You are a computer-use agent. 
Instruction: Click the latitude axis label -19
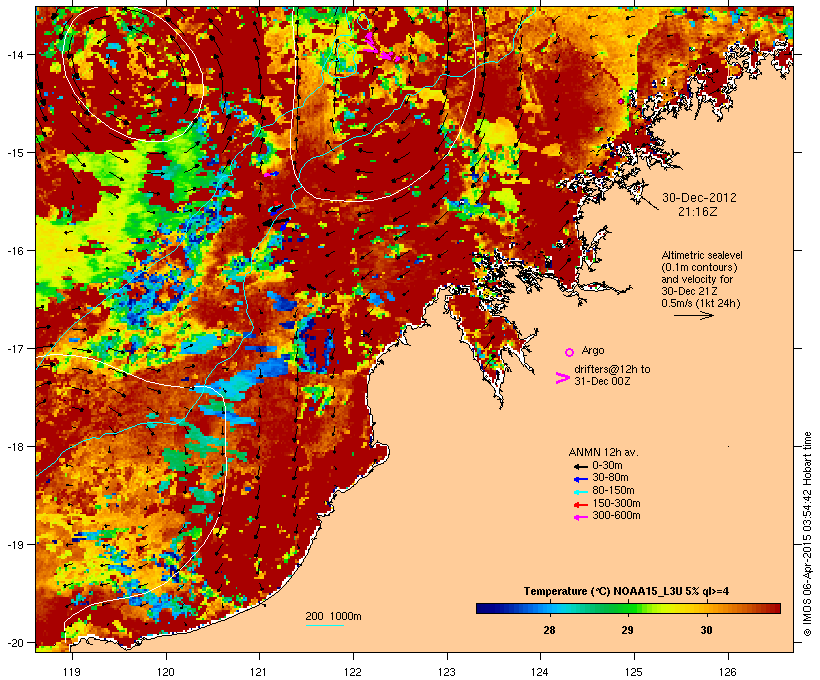[14, 545]
